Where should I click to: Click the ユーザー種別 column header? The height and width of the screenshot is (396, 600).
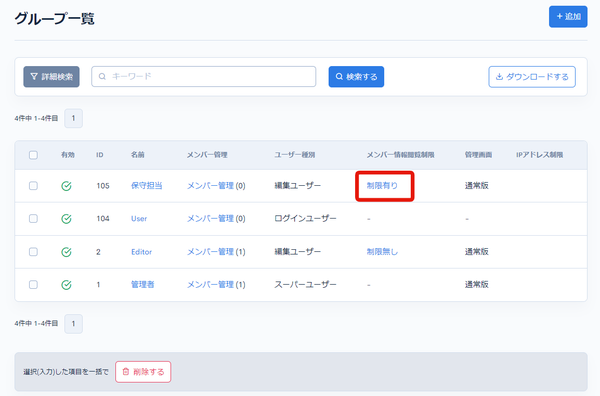tap(295, 155)
